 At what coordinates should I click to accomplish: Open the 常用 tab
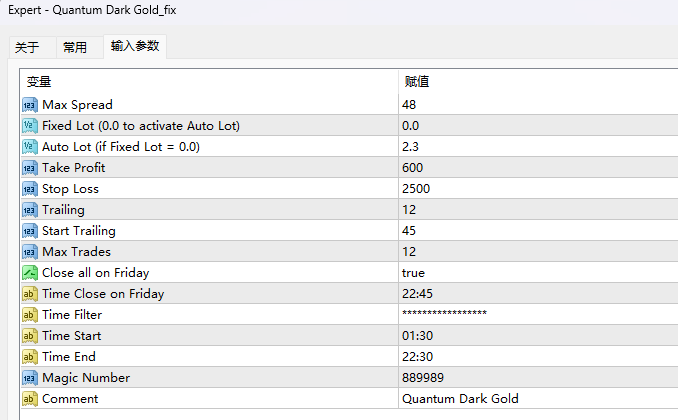coord(75,47)
